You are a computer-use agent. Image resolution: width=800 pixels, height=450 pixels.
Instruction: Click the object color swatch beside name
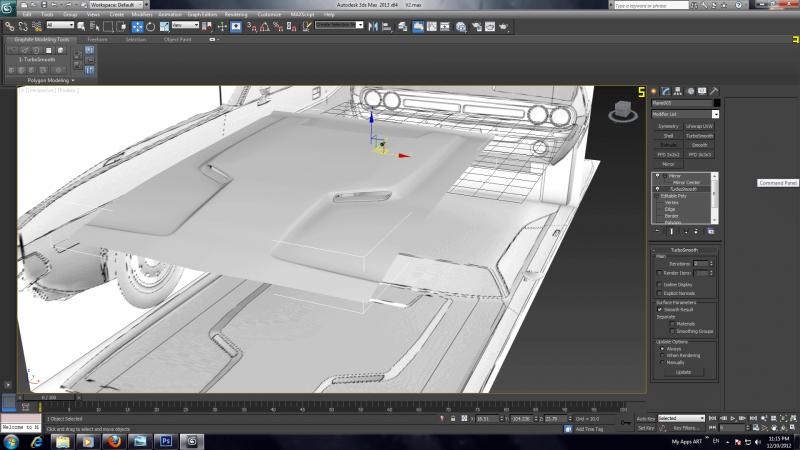click(x=717, y=102)
